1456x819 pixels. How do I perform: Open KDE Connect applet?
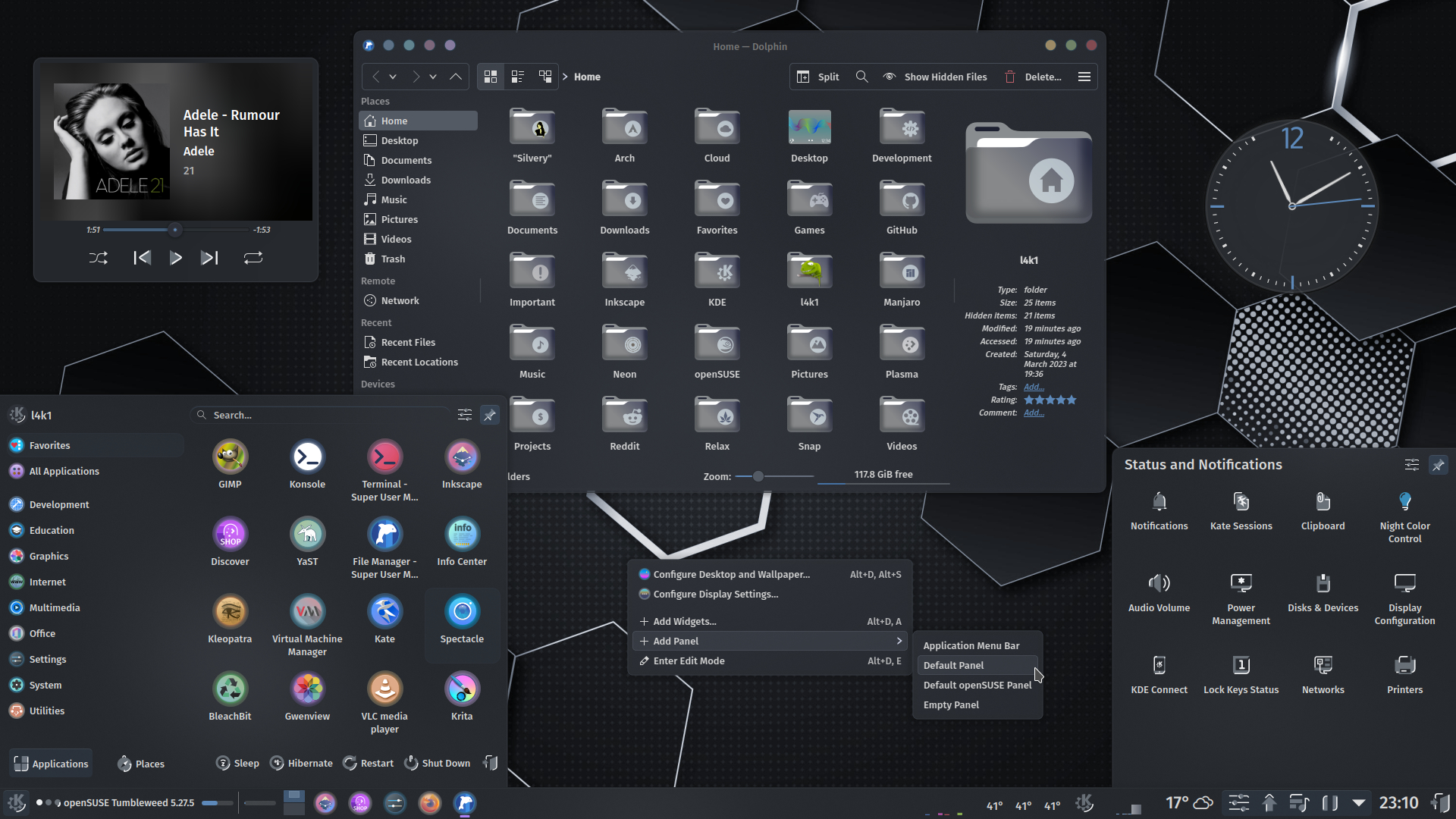click(1159, 674)
